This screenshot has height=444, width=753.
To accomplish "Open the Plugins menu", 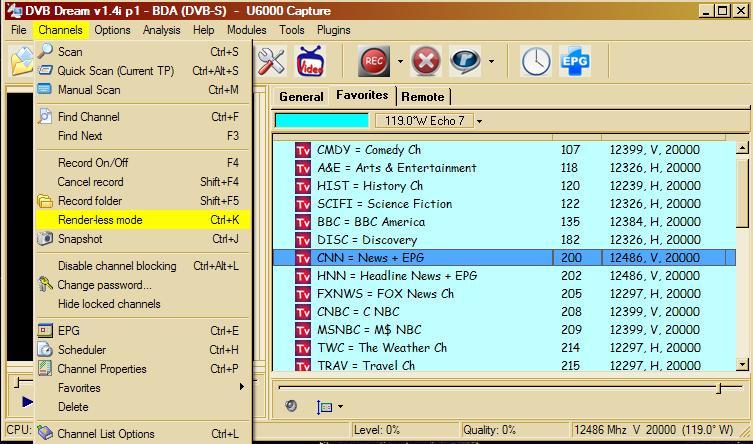I will coord(334,30).
